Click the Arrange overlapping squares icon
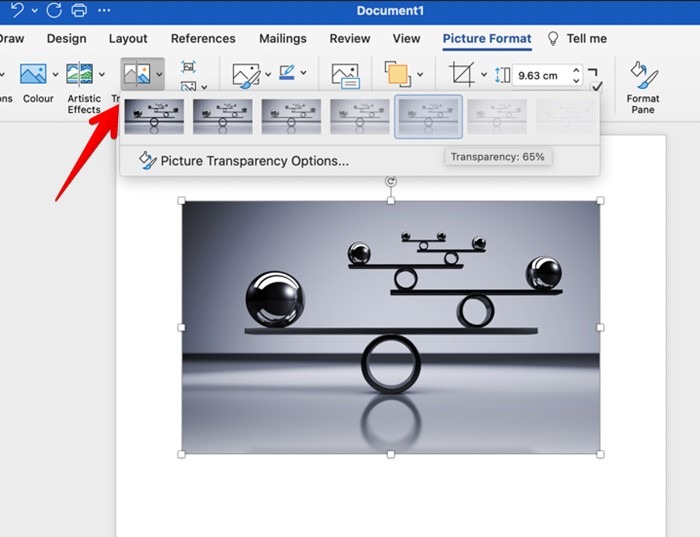 (397, 74)
